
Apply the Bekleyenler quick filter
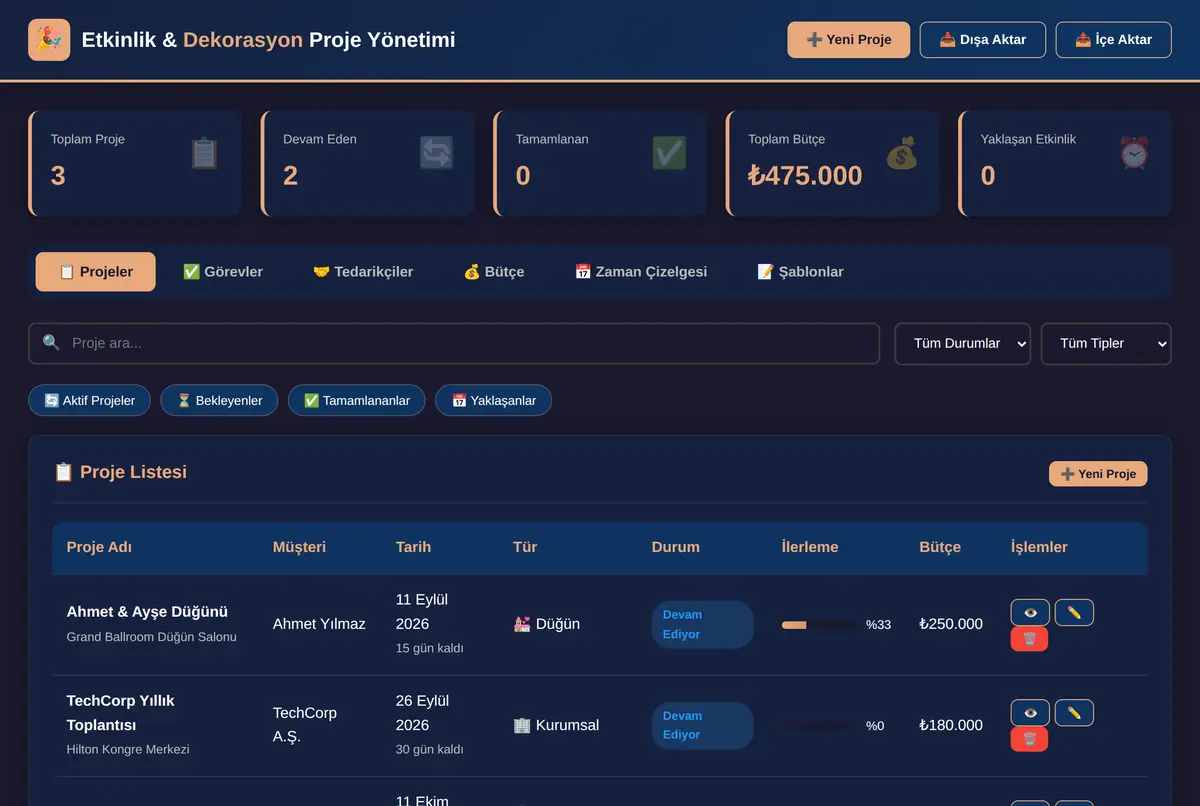(219, 401)
